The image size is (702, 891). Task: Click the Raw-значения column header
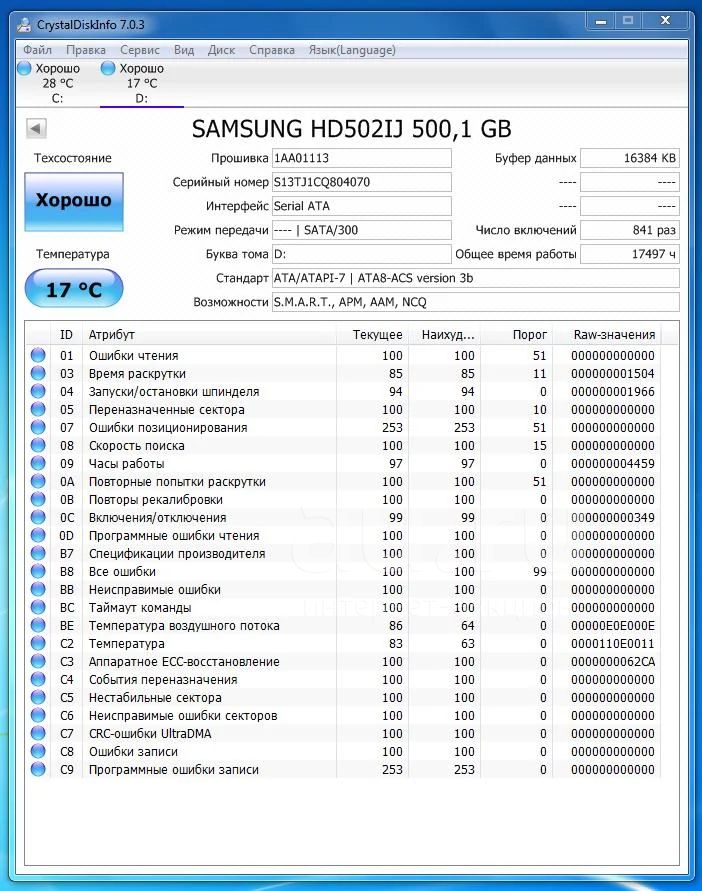[607, 335]
